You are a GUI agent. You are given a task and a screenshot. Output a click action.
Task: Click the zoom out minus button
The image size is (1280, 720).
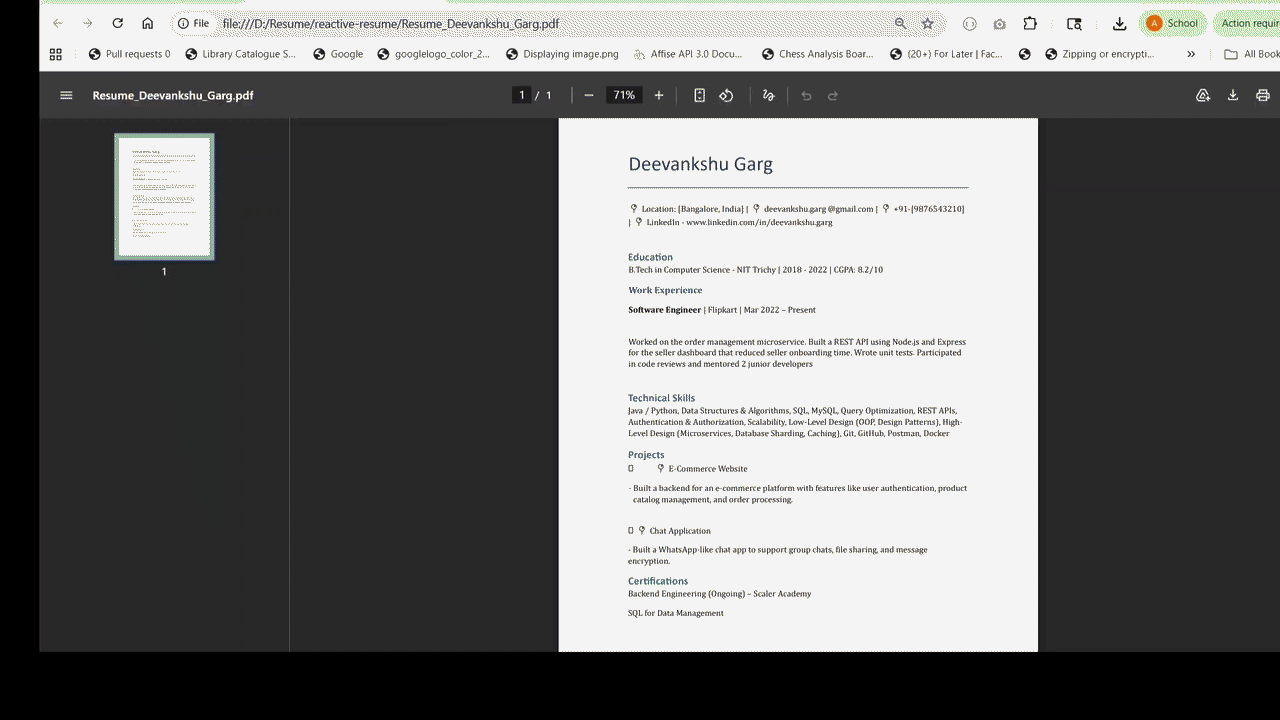pos(589,95)
